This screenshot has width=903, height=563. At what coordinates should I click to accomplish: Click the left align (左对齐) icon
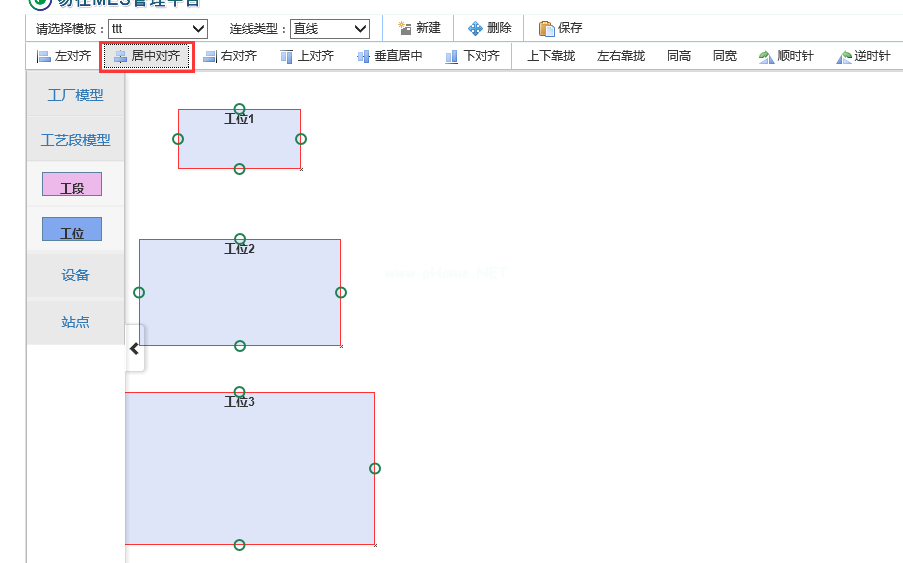click(x=44, y=57)
